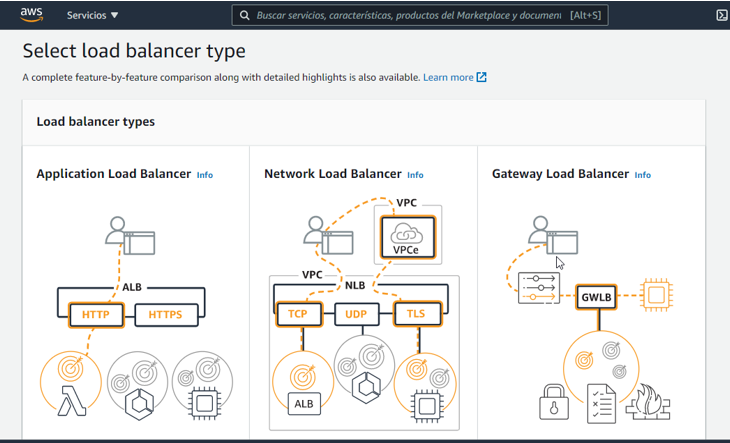Click the gray chip instance icon in ALB diagram
730x443 pixels.
(204, 403)
